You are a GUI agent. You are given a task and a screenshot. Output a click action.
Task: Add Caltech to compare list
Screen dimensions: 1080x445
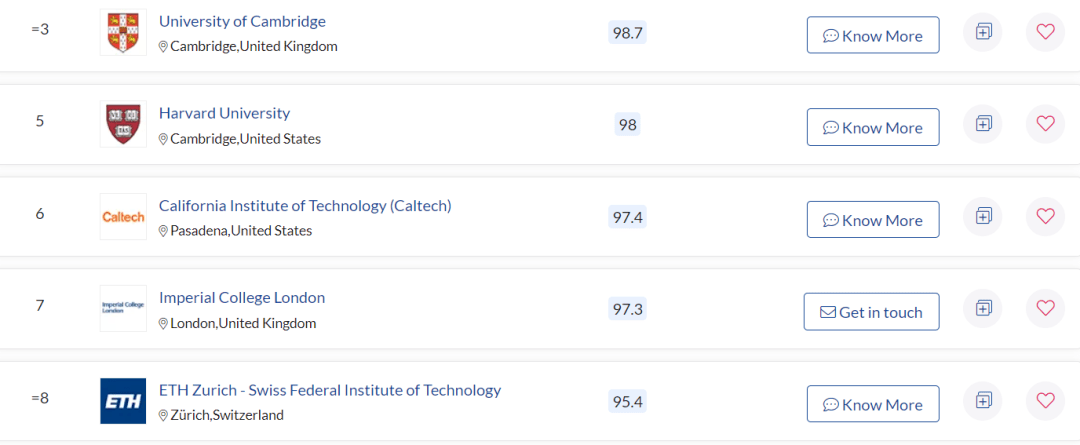pyautogui.click(x=983, y=216)
